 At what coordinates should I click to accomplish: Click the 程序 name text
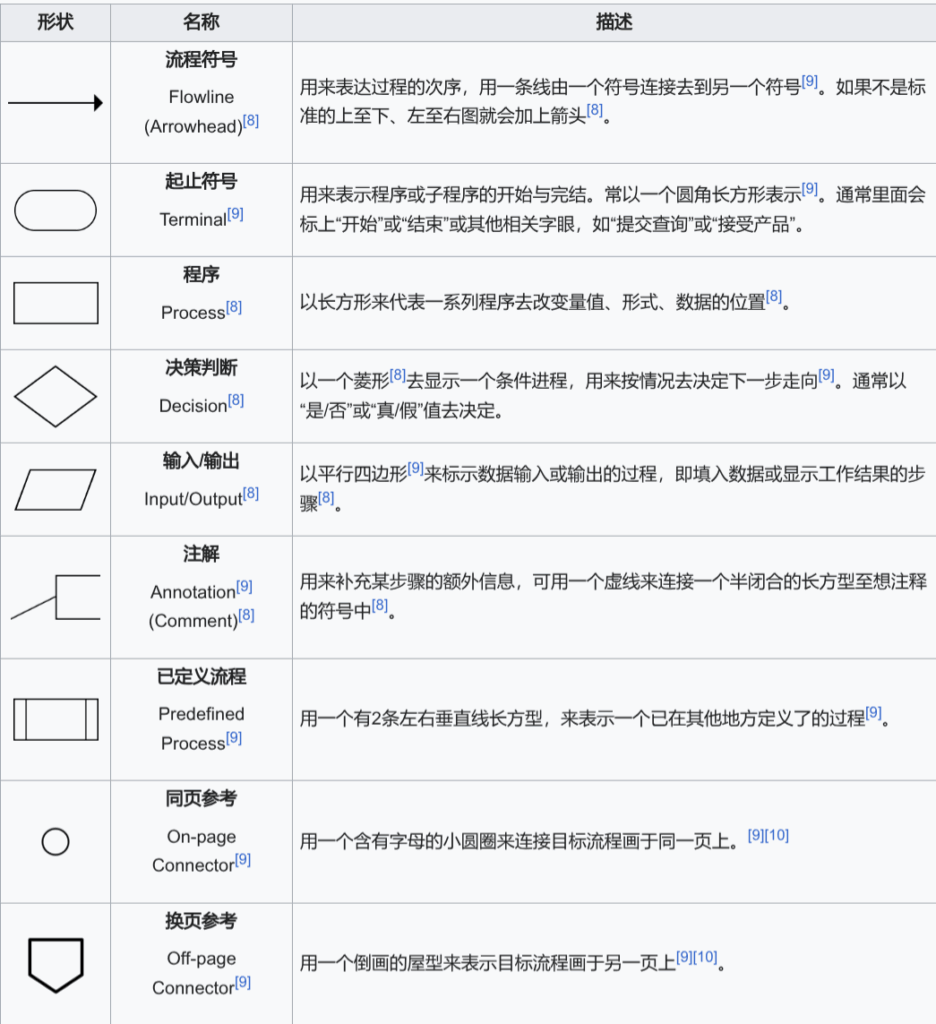point(201,274)
